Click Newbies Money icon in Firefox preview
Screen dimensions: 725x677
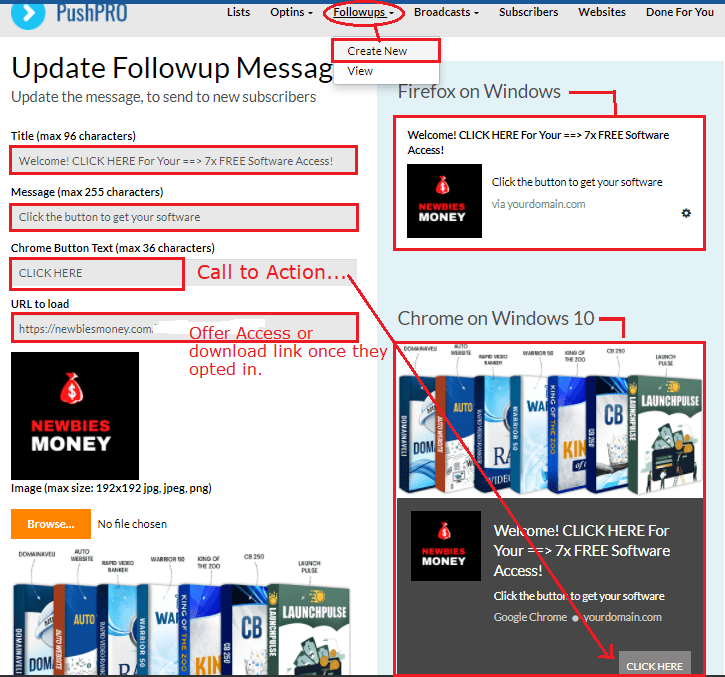(x=444, y=201)
